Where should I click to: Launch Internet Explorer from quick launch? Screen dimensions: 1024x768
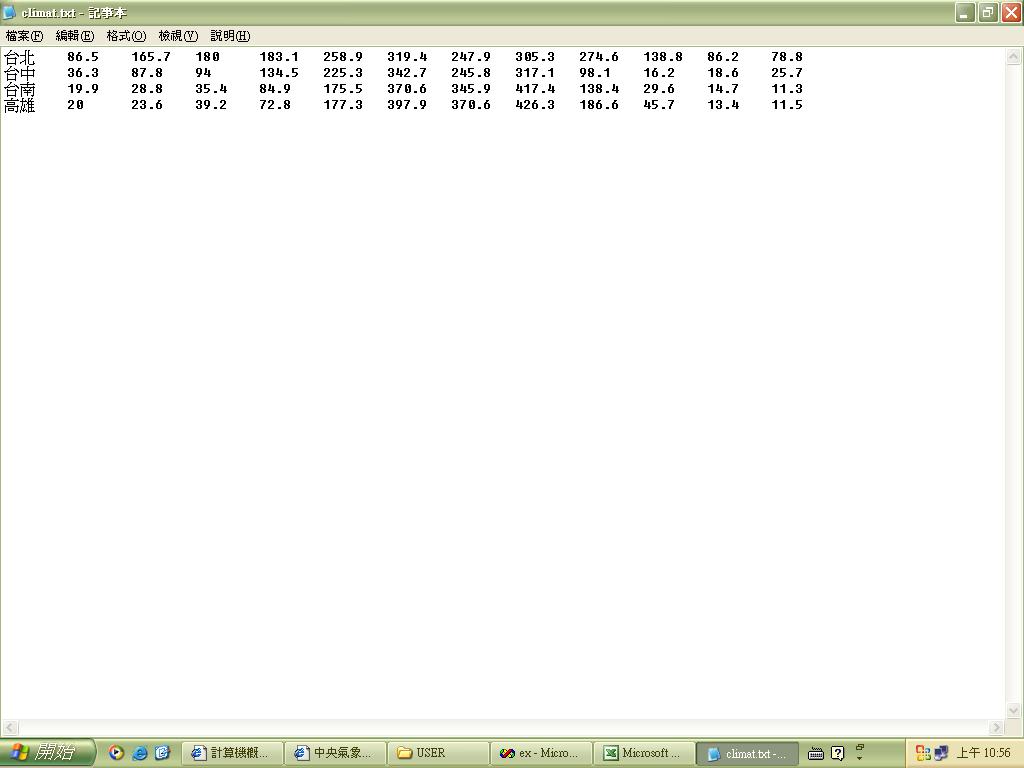pos(140,753)
